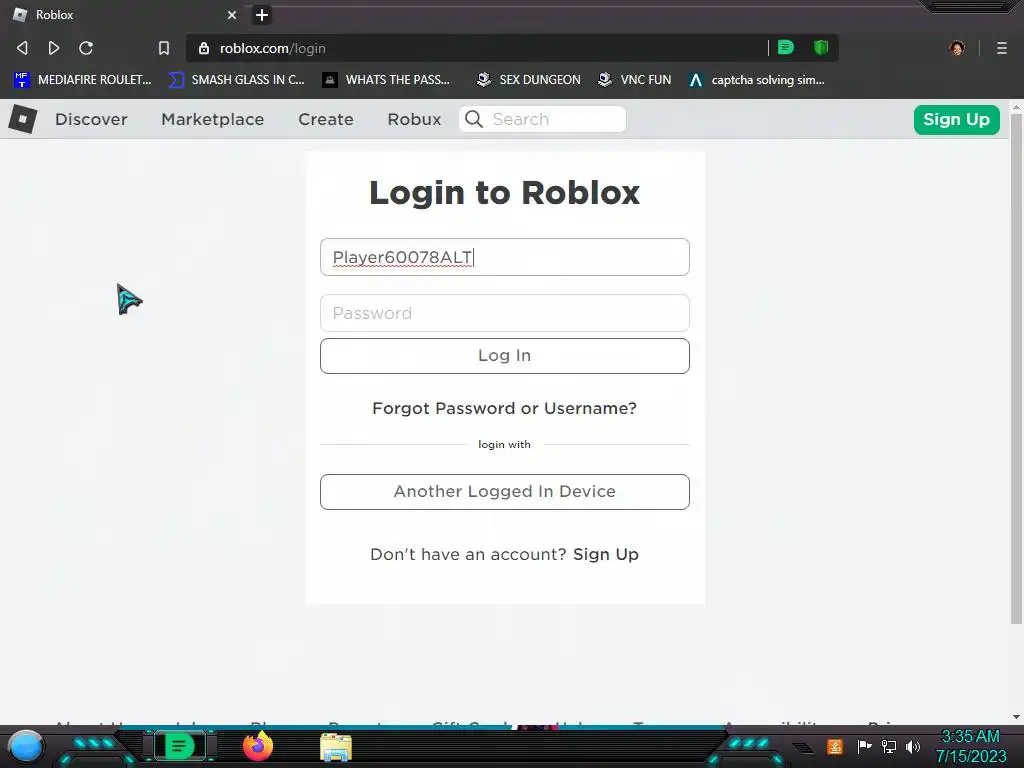The height and width of the screenshot is (768, 1024).
Task: Click the Password field
Action: (x=505, y=313)
